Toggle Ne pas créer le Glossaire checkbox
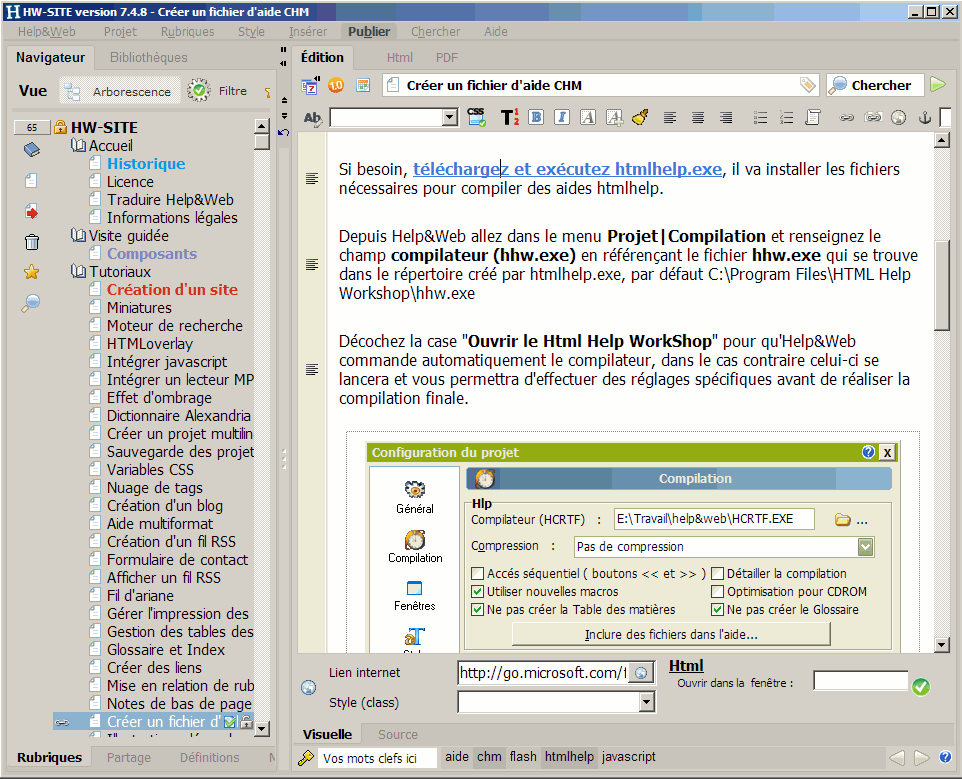962x779 pixels. click(717, 610)
